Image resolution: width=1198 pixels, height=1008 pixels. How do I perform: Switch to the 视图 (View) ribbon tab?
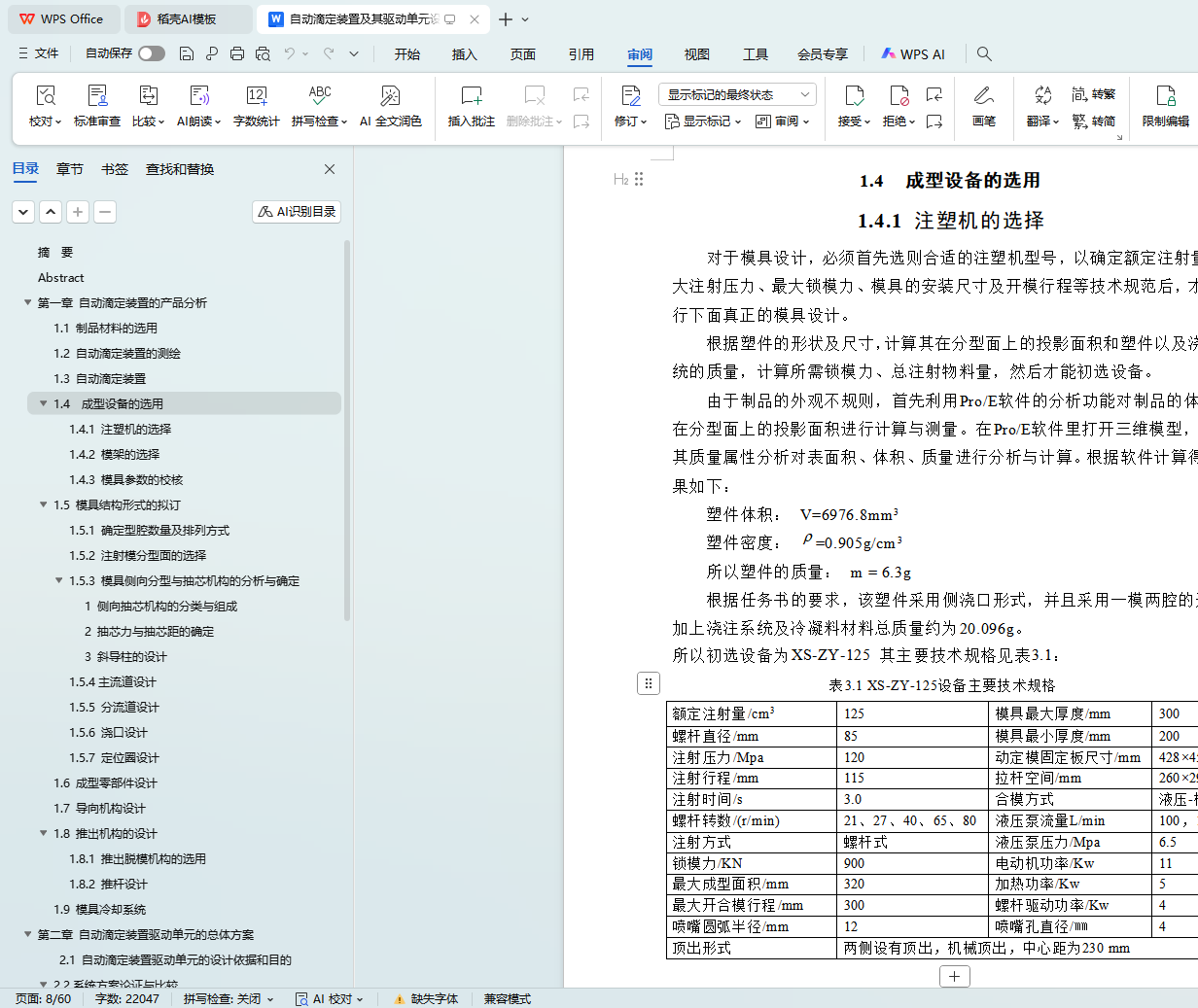[696, 54]
